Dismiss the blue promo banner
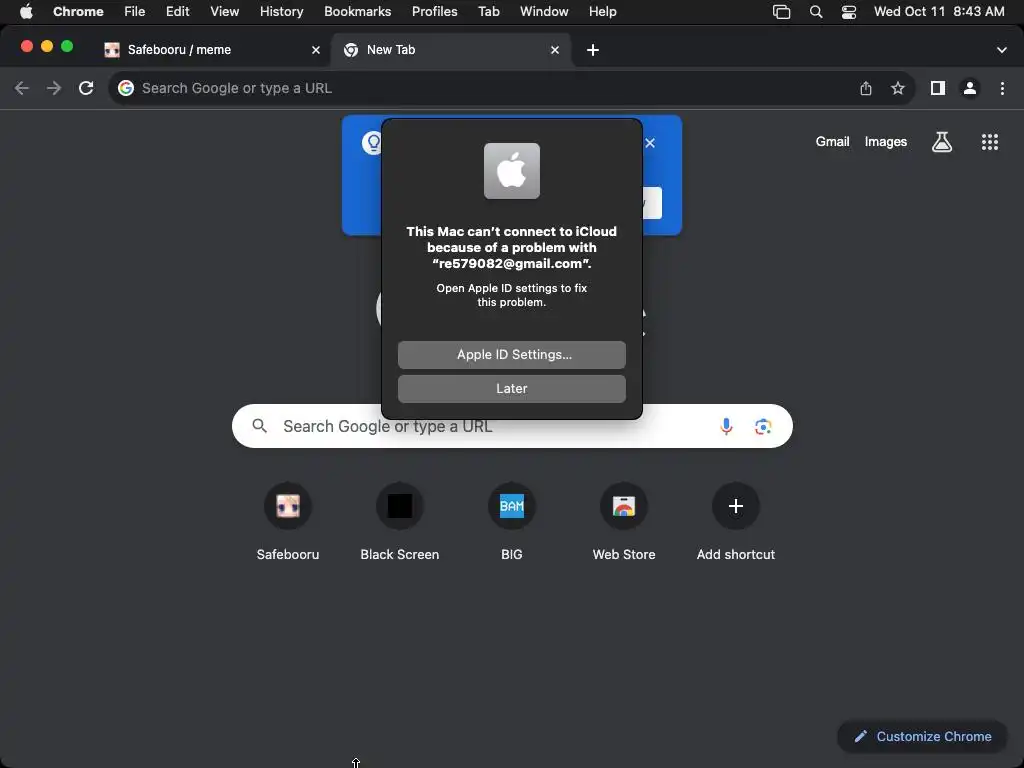1024x768 pixels. point(650,143)
